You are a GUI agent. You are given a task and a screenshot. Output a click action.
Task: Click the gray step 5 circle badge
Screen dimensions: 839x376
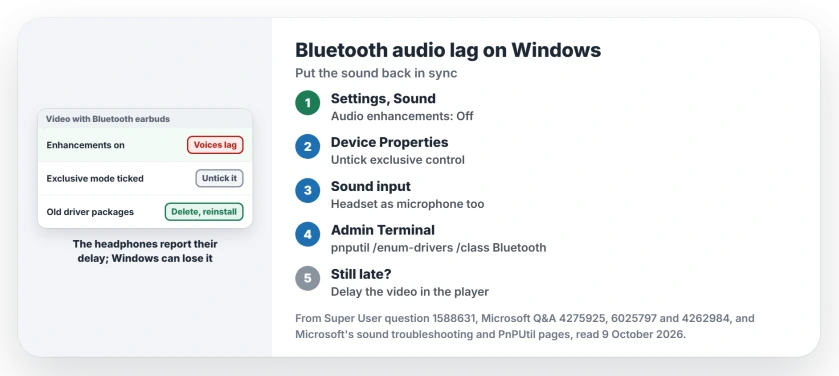pyautogui.click(x=308, y=278)
